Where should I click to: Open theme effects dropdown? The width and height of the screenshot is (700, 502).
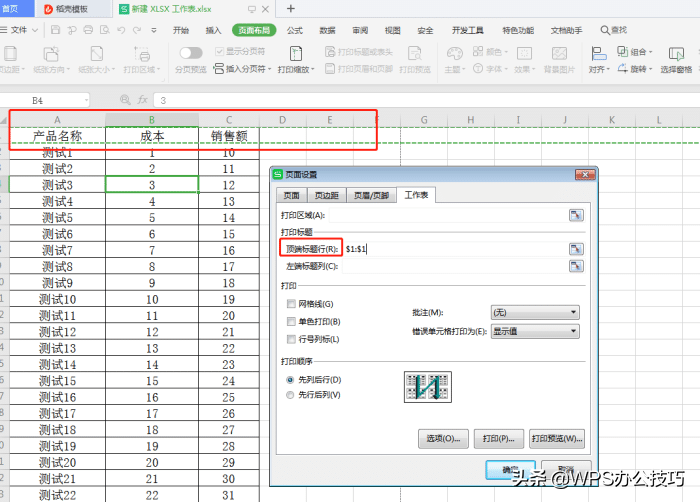[524, 60]
